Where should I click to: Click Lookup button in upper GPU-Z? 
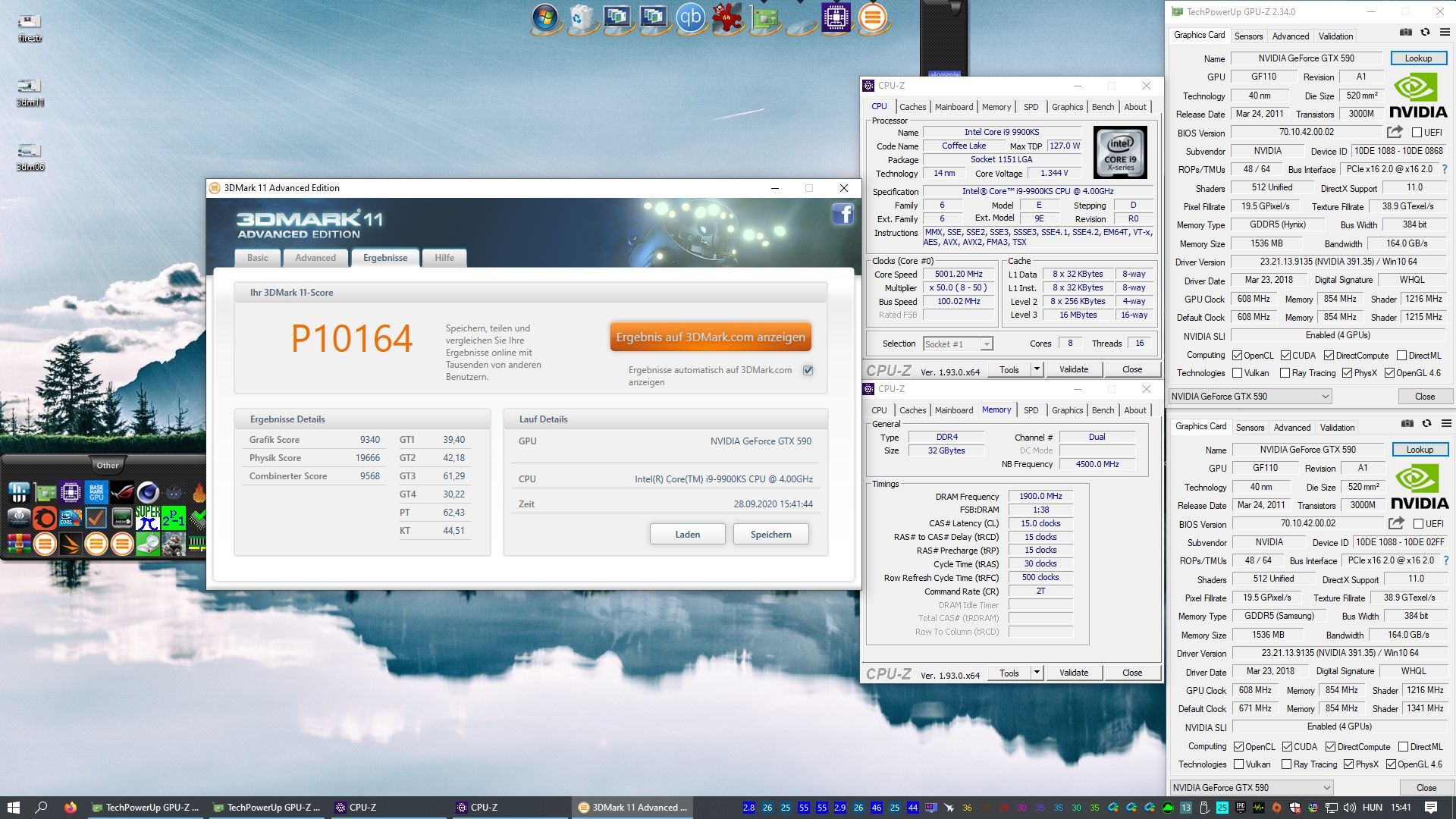pos(1418,58)
